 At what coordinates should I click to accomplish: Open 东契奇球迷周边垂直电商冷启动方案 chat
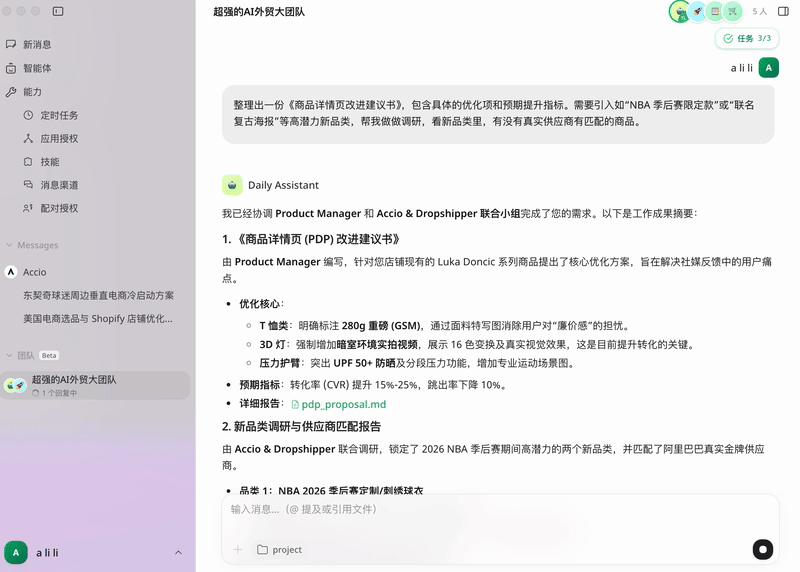(98, 295)
